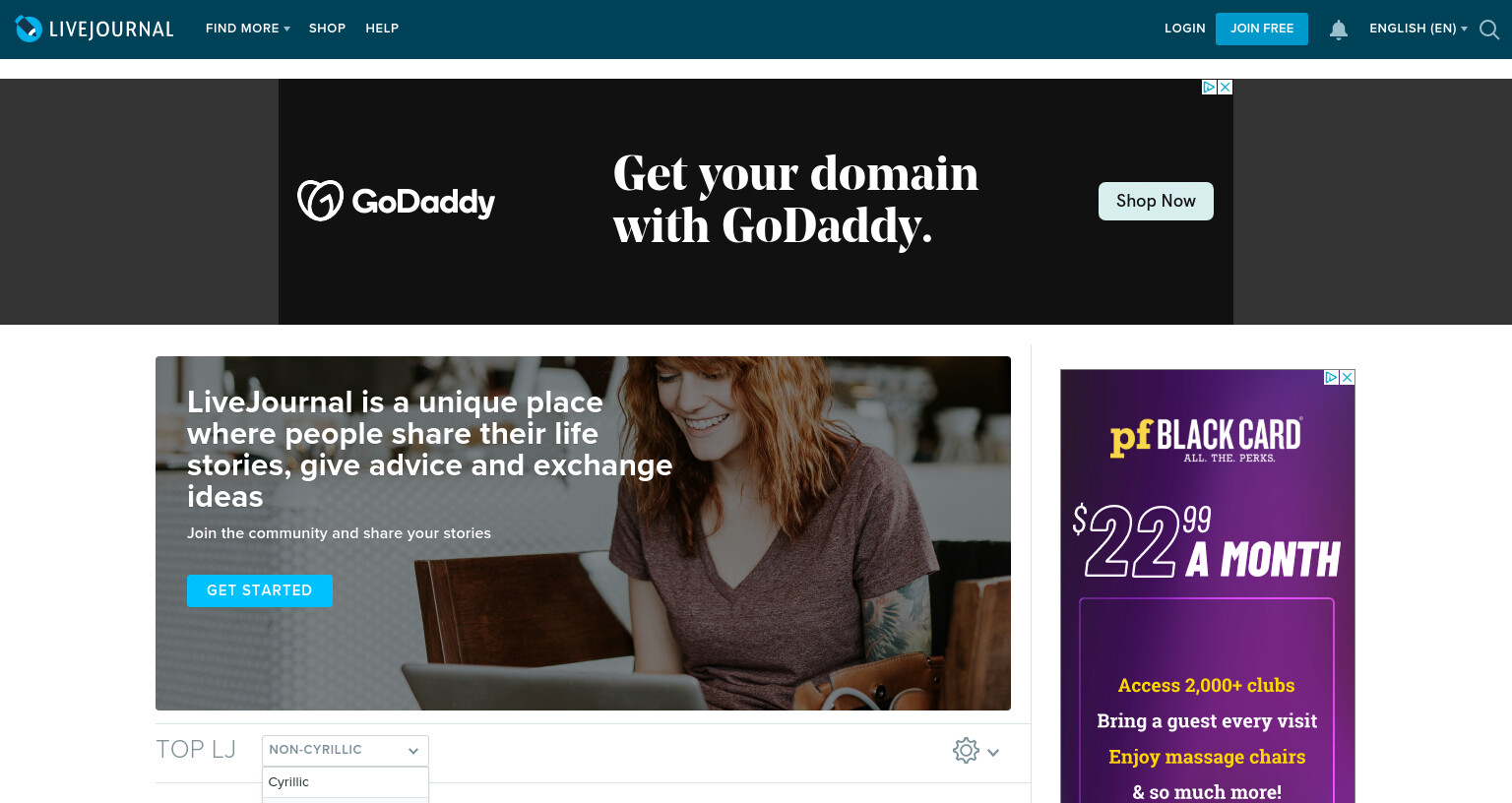Close the pf Black Card ad
This screenshot has width=1512, height=803.
pyautogui.click(x=1348, y=377)
